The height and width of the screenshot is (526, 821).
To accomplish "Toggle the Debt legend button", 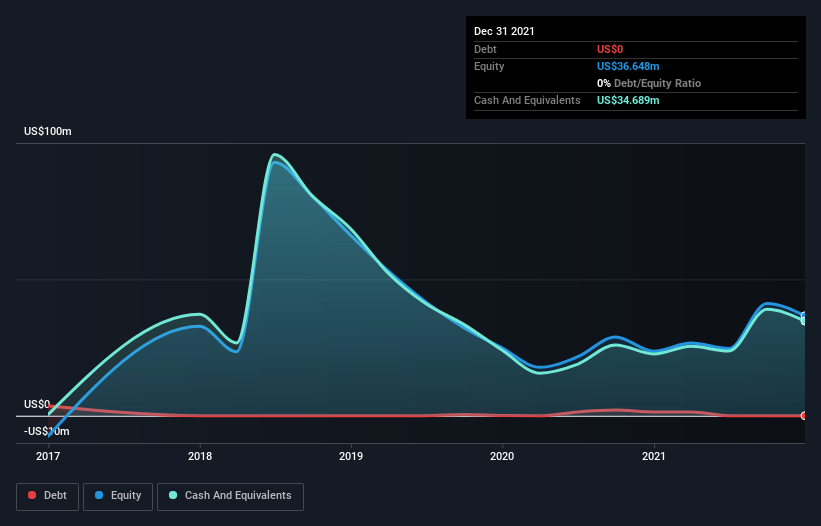I will pos(47,496).
